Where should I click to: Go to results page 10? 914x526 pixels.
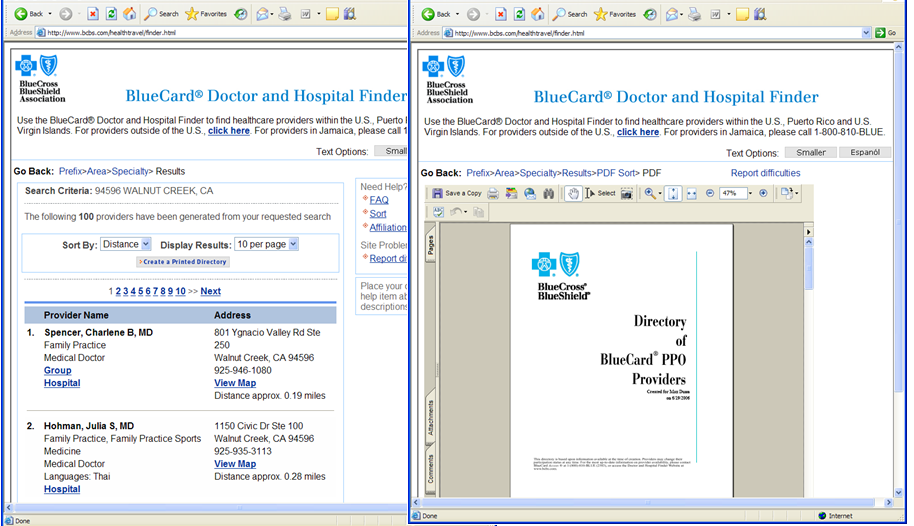[x=180, y=291]
